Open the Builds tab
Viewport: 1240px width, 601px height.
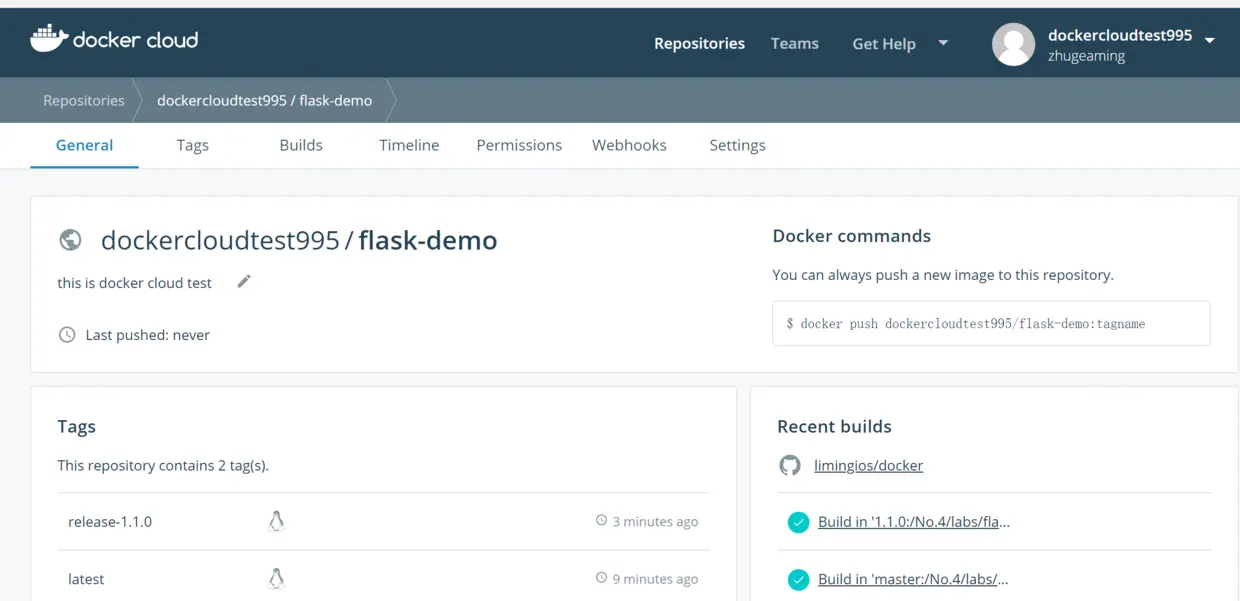coord(301,145)
